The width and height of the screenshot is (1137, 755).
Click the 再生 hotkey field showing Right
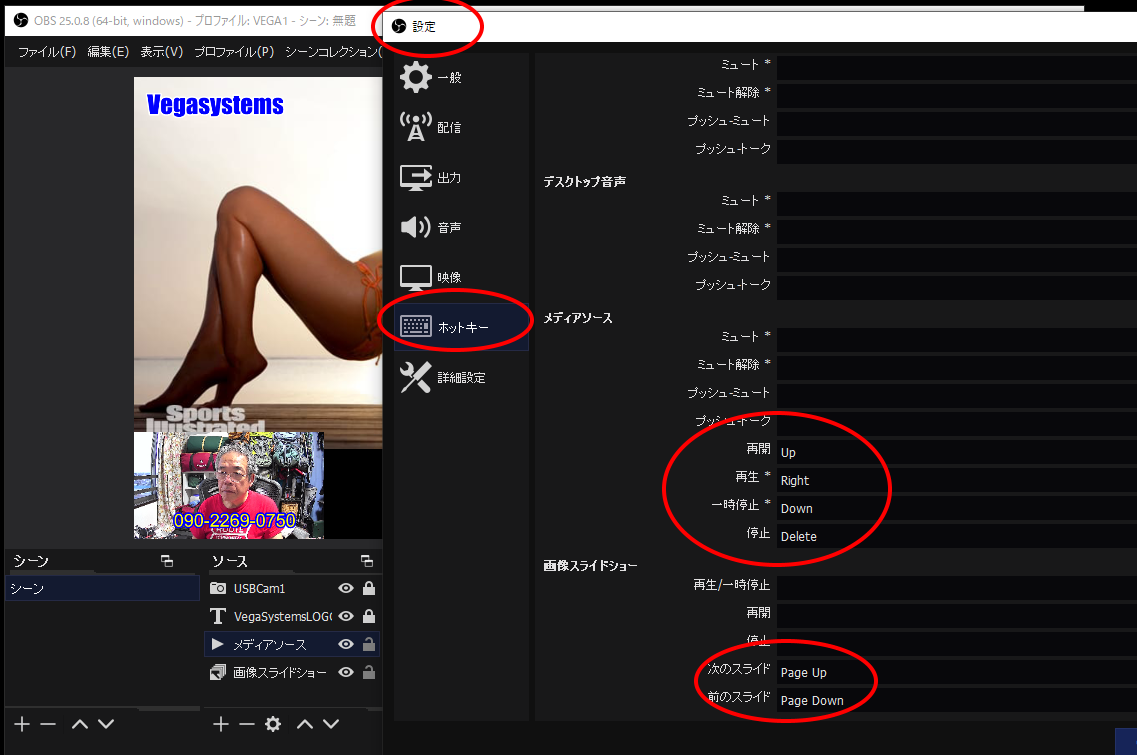point(957,480)
